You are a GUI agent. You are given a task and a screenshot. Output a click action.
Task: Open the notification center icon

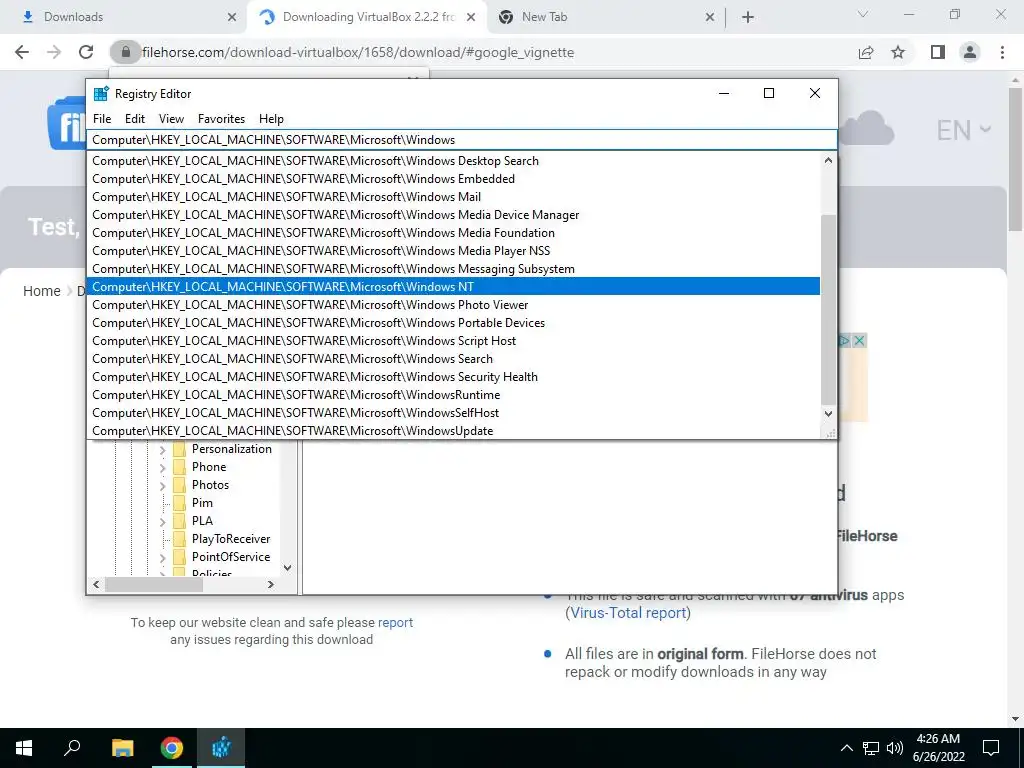(x=991, y=748)
